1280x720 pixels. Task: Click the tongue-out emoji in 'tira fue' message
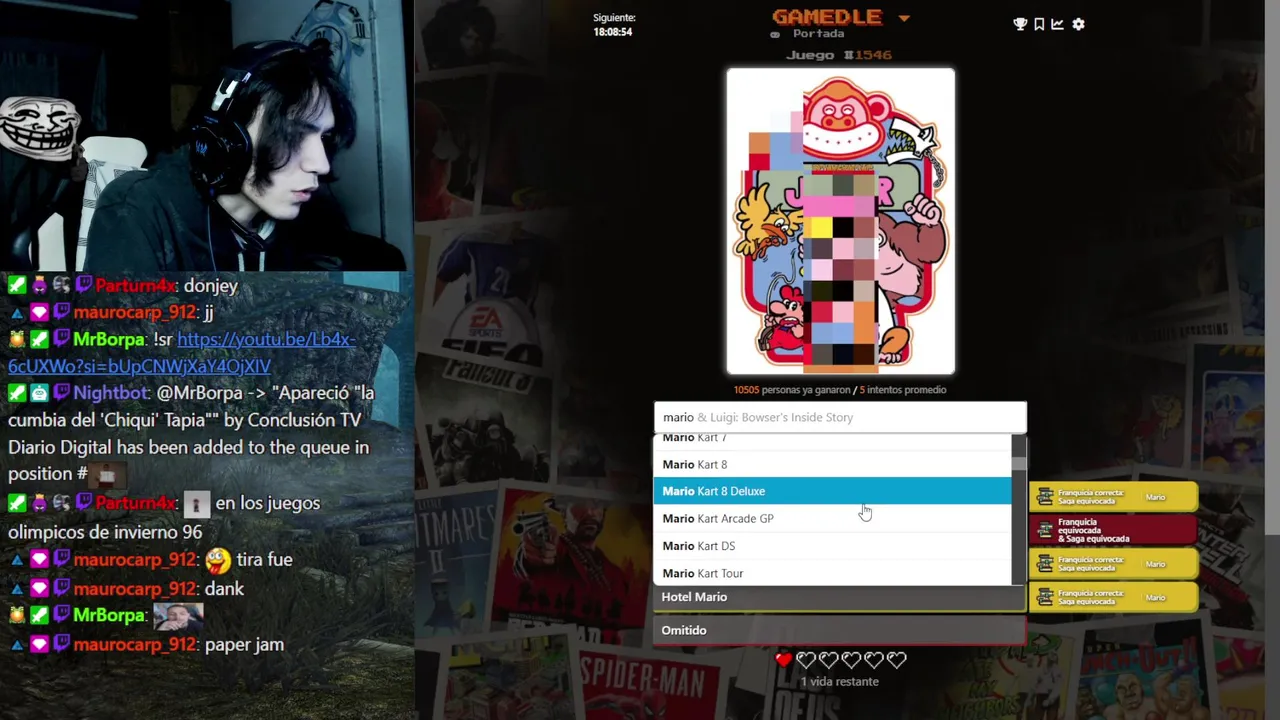(217, 560)
